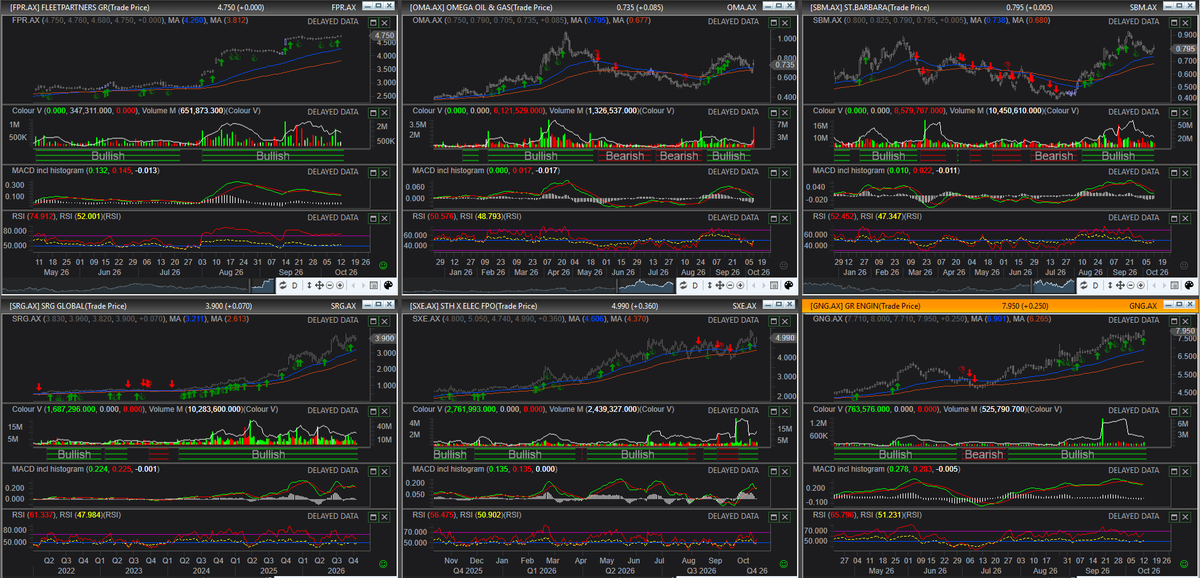The image size is (1200, 578).
Task: Close the SXE.AX volume pane
Action: tap(787, 410)
